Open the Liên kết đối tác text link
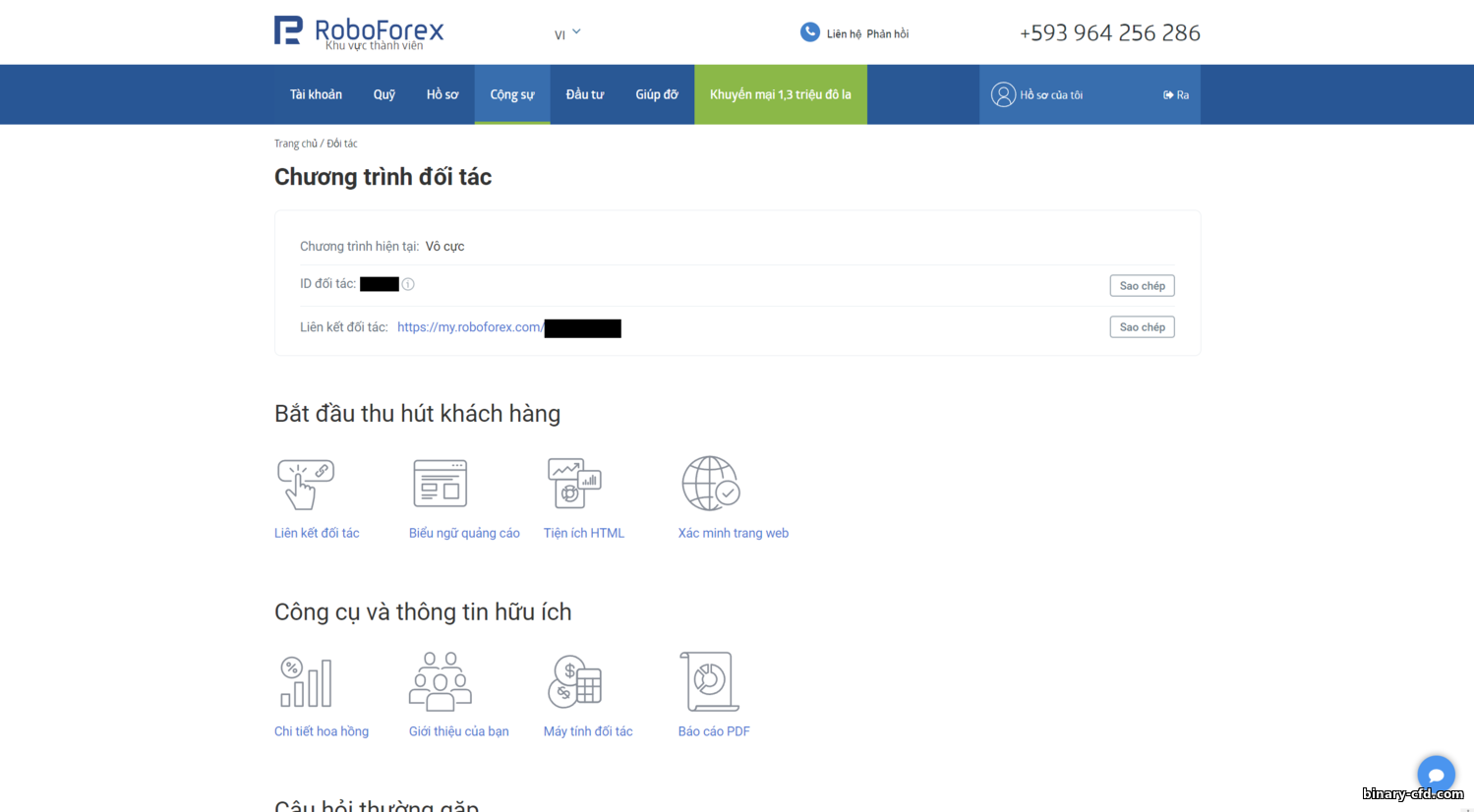The width and height of the screenshot is (1474, 812). pyautogui.click(x=317, y=533)
